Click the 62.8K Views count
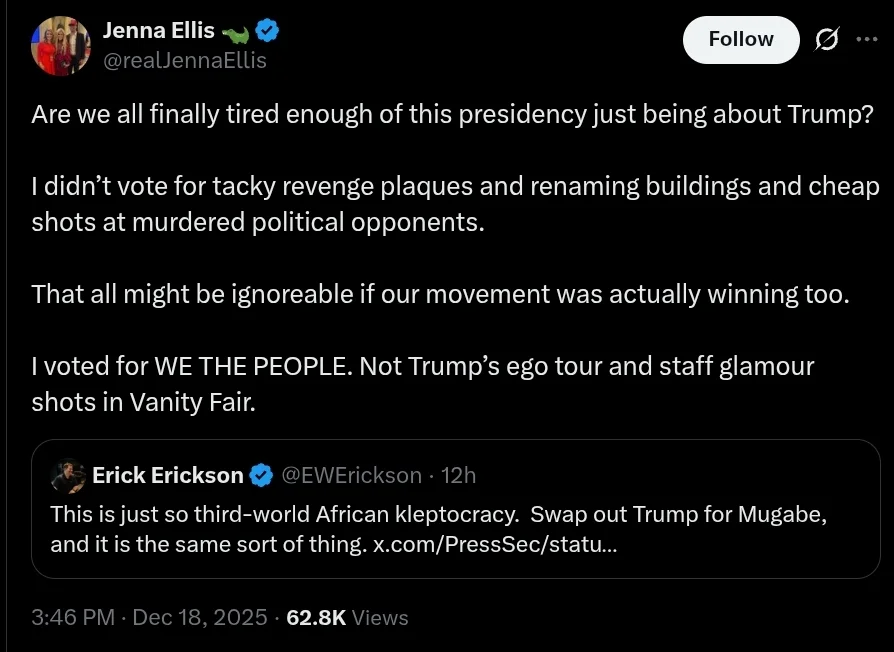The height and width of the screenshot is (652, 894). click(347, 617)
